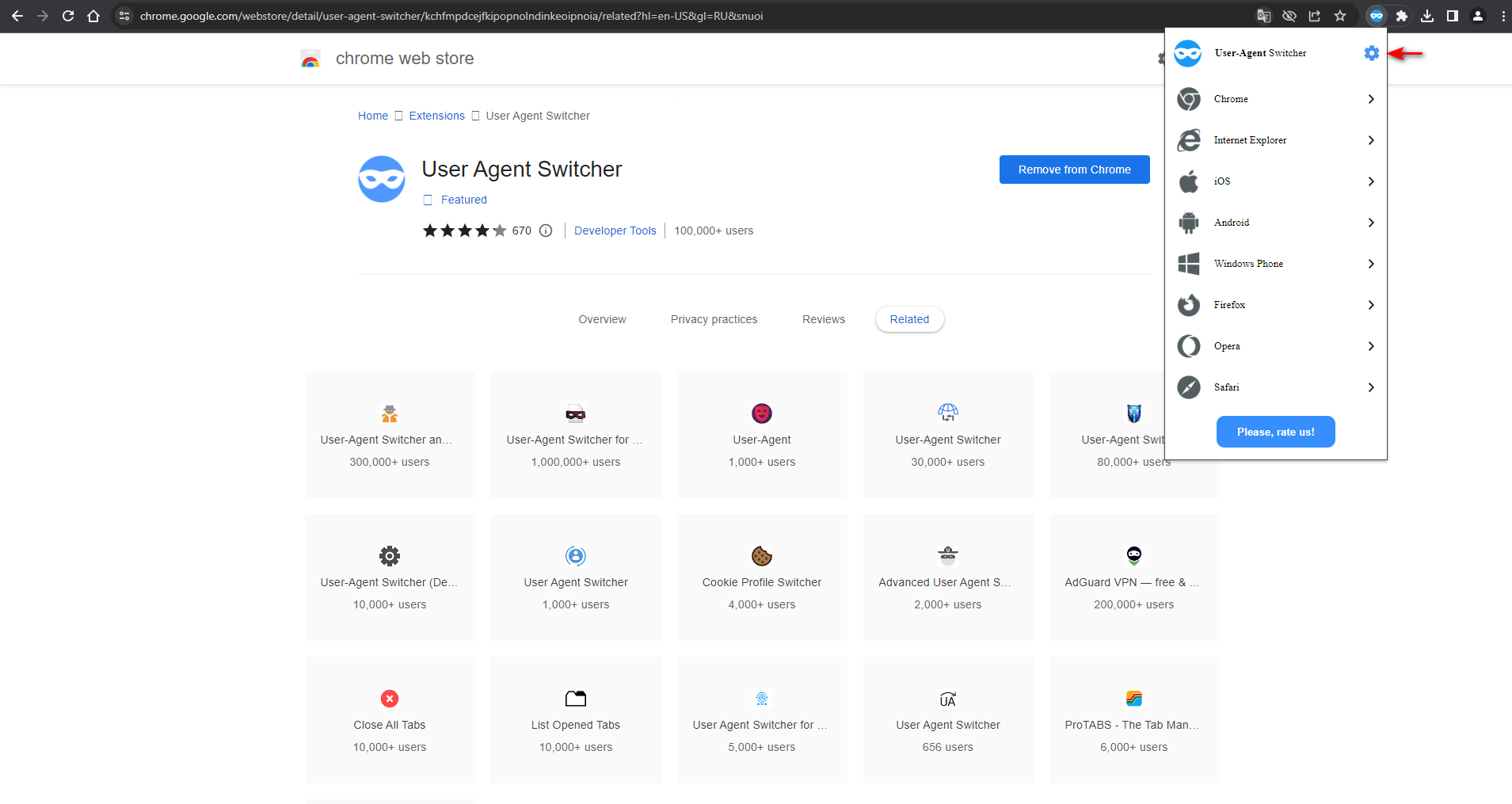1512x804 pixels.
Task: Open the User-Agent Switcher card with 30,000+ users
Action: pyautogui.click(x=948, y=435)
